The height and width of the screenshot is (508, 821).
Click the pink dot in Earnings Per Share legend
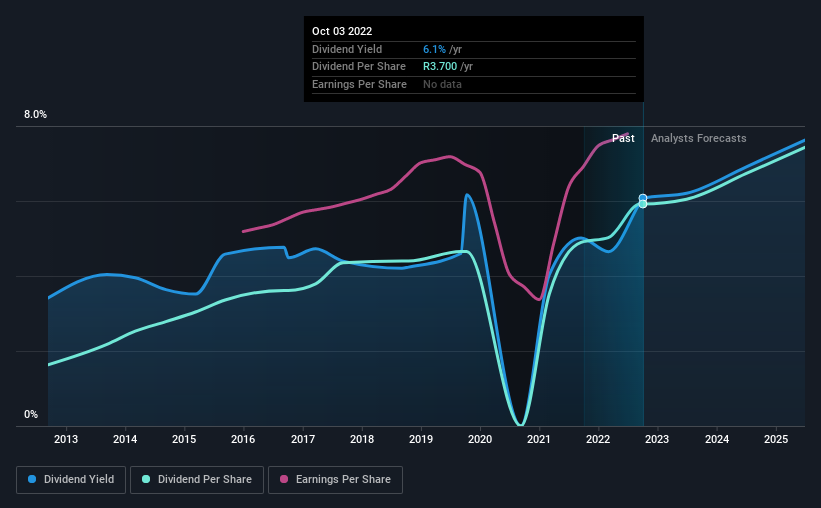coord(284,479)
